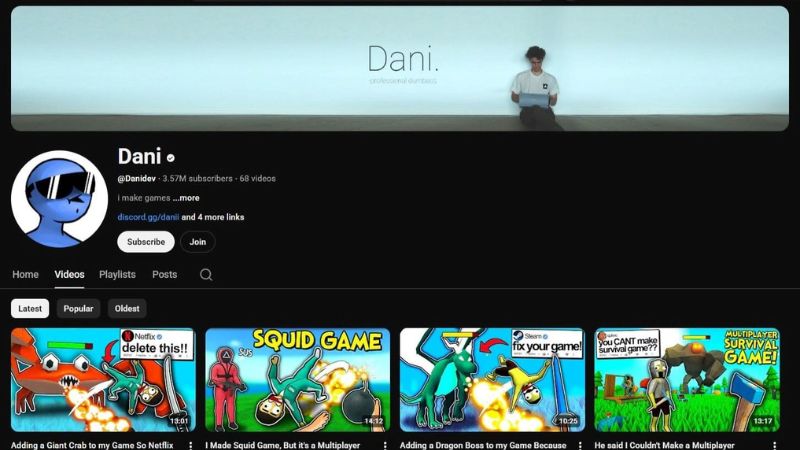Open 'I Made Squid Game' video title
The height and width of the screenshot is (450, 800).
coord(283,445)
